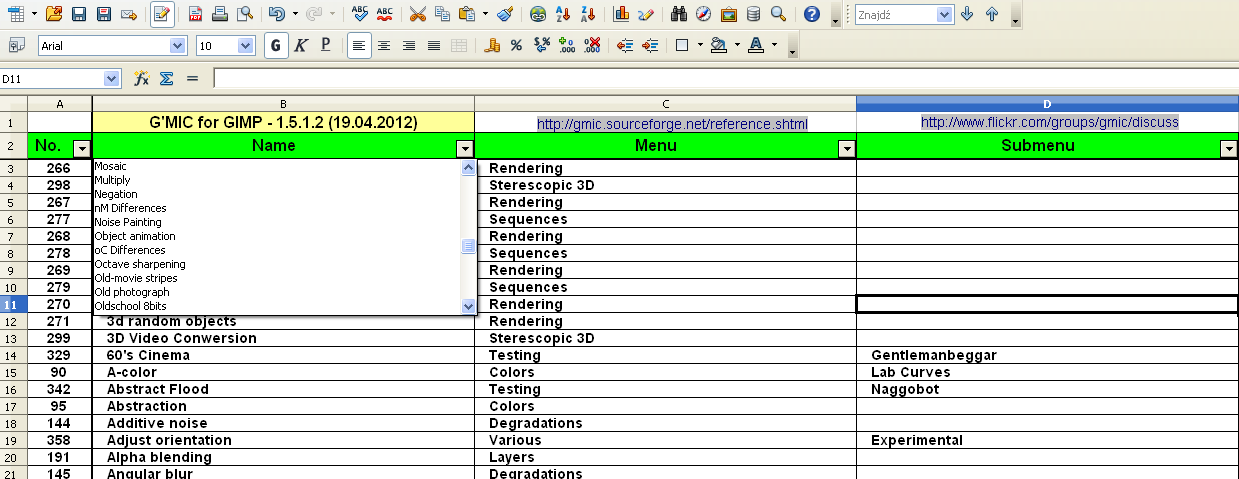Open the No. column filter dropdown
The width and height of the screenshot is (1239, 479).
coord(83,148)
